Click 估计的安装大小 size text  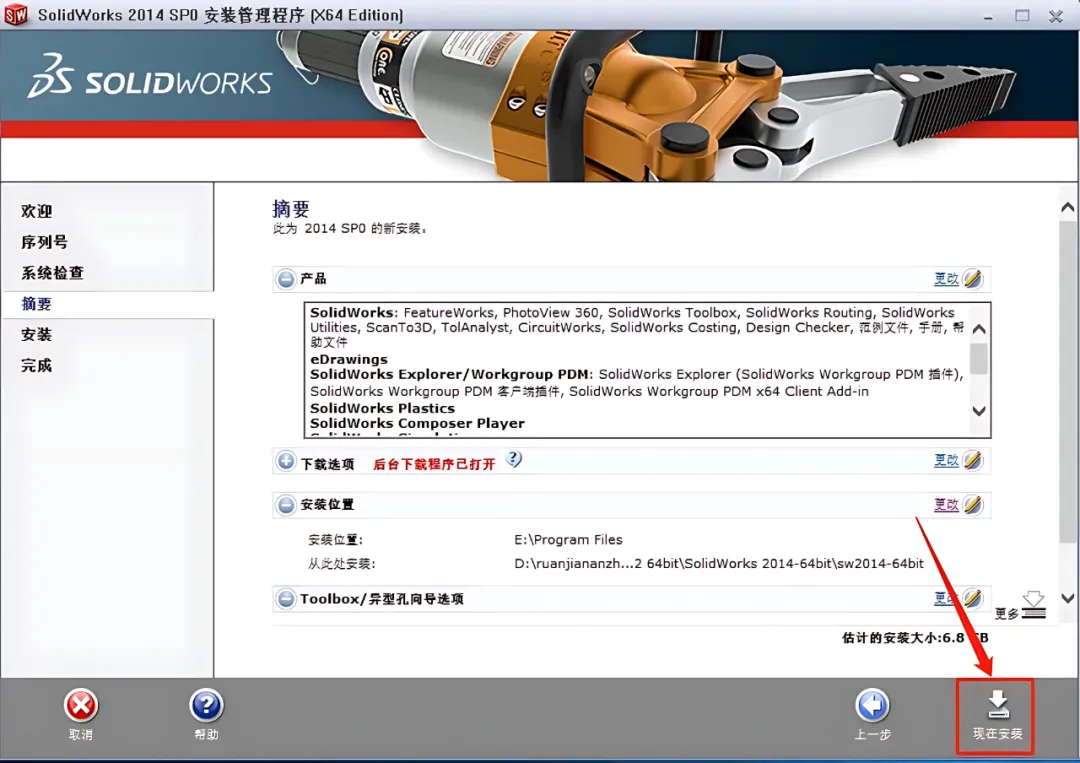click(915, 638)
